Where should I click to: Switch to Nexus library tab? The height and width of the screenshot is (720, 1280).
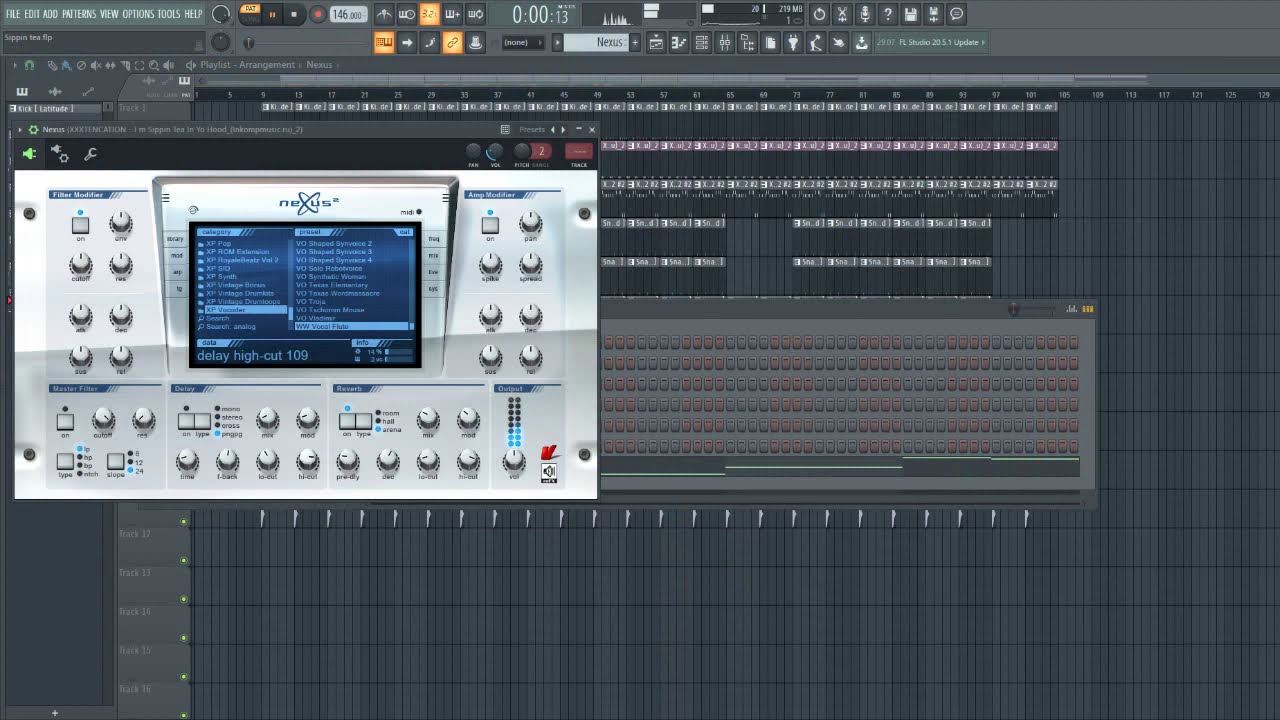pos(176,239)
